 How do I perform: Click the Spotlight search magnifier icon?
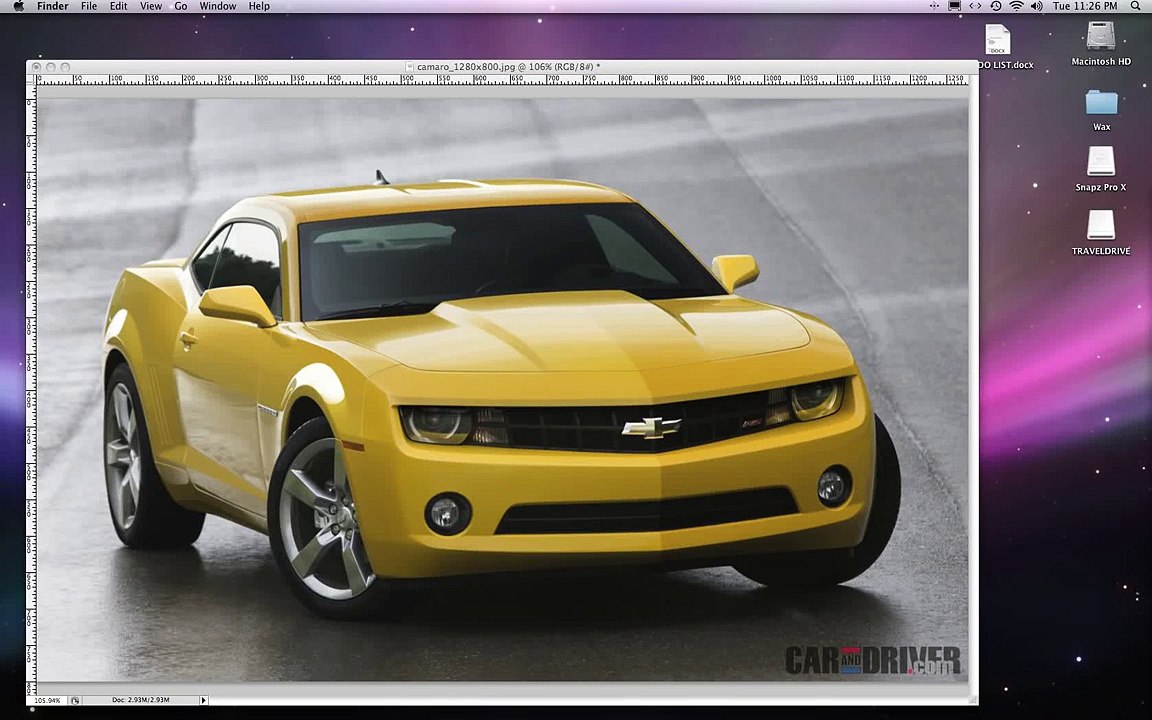click(x=1136, y=6)
